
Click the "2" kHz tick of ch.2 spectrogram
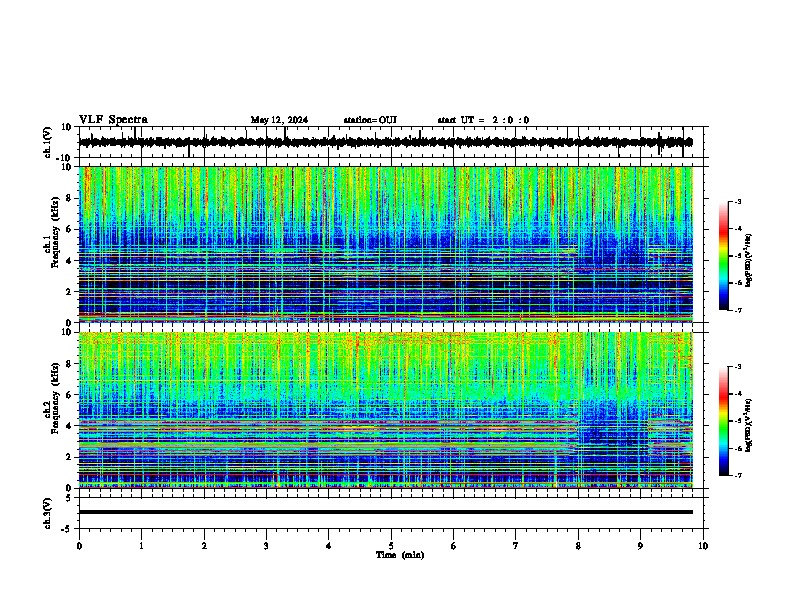(x=69, y=457)
